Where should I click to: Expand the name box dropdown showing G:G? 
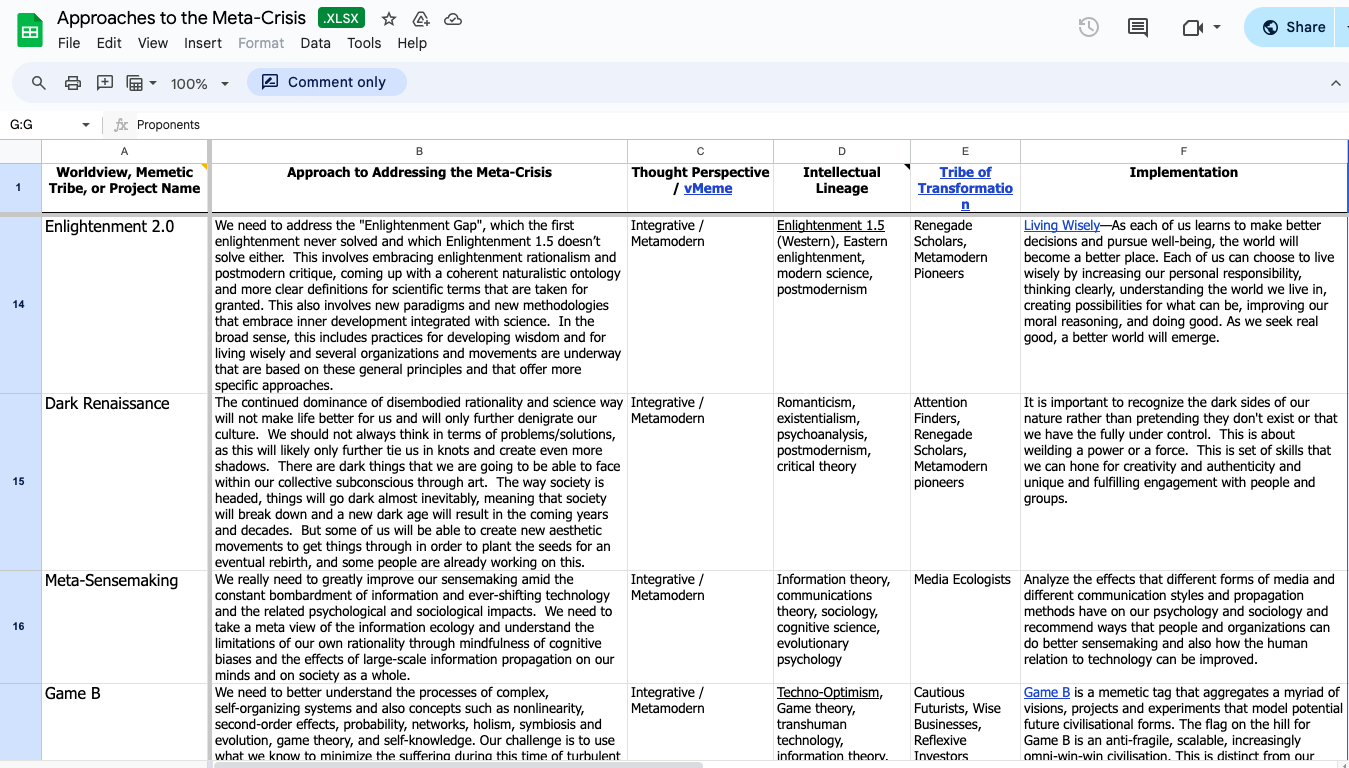tap(84, 124)
